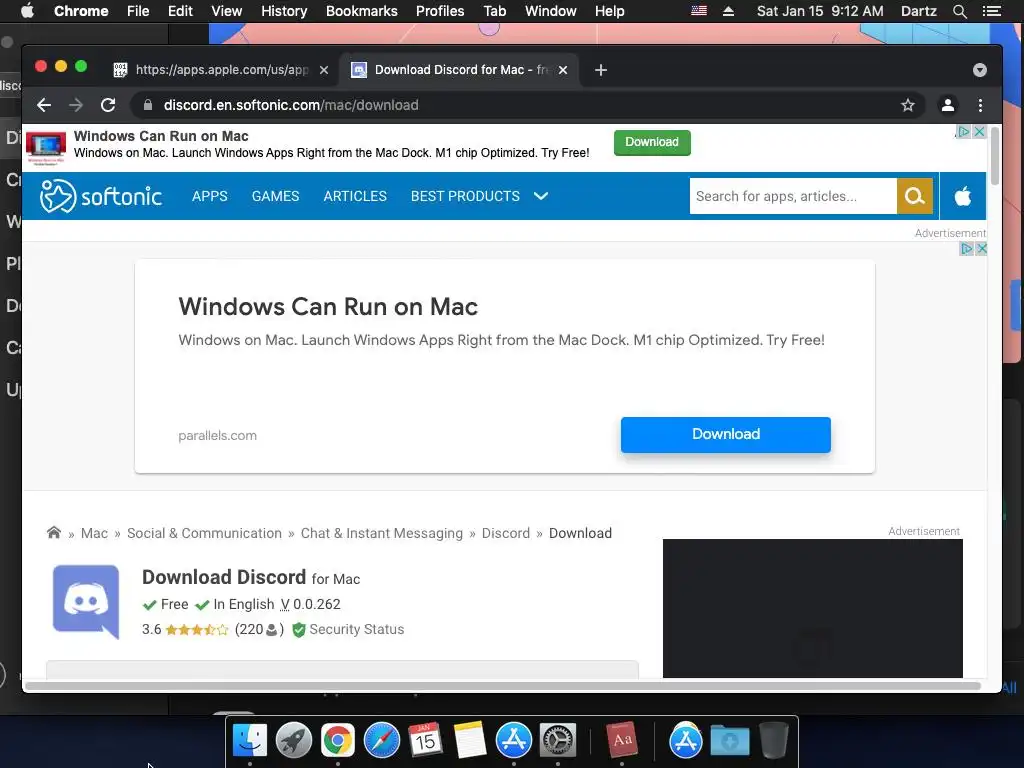This screenshot has height=768, width=1024.
Task: Open Notification Center menu bar icon
Action: 992,11
